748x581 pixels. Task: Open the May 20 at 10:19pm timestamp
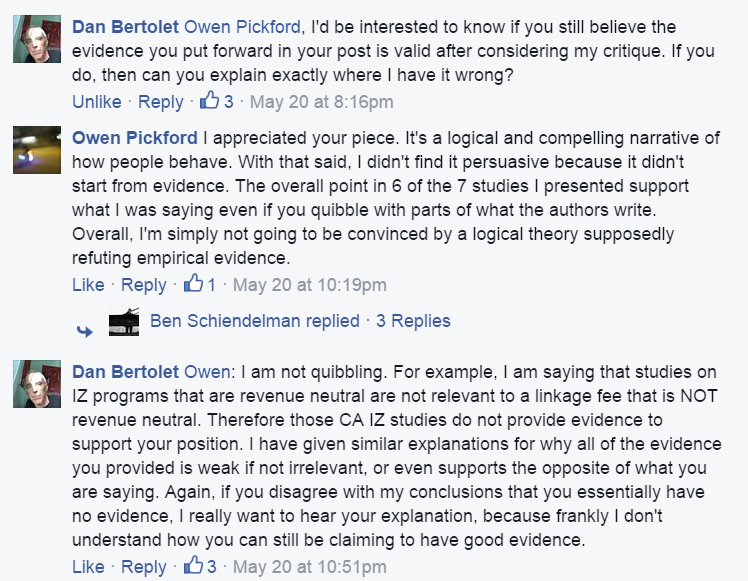309,285
